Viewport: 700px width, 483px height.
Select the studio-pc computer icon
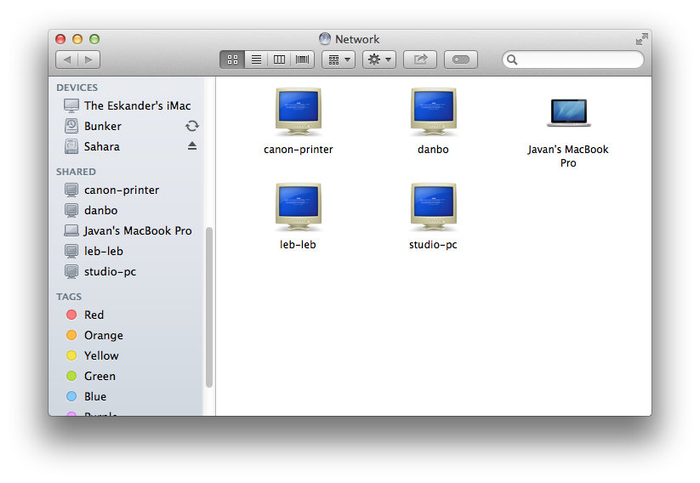pos(433,207)
